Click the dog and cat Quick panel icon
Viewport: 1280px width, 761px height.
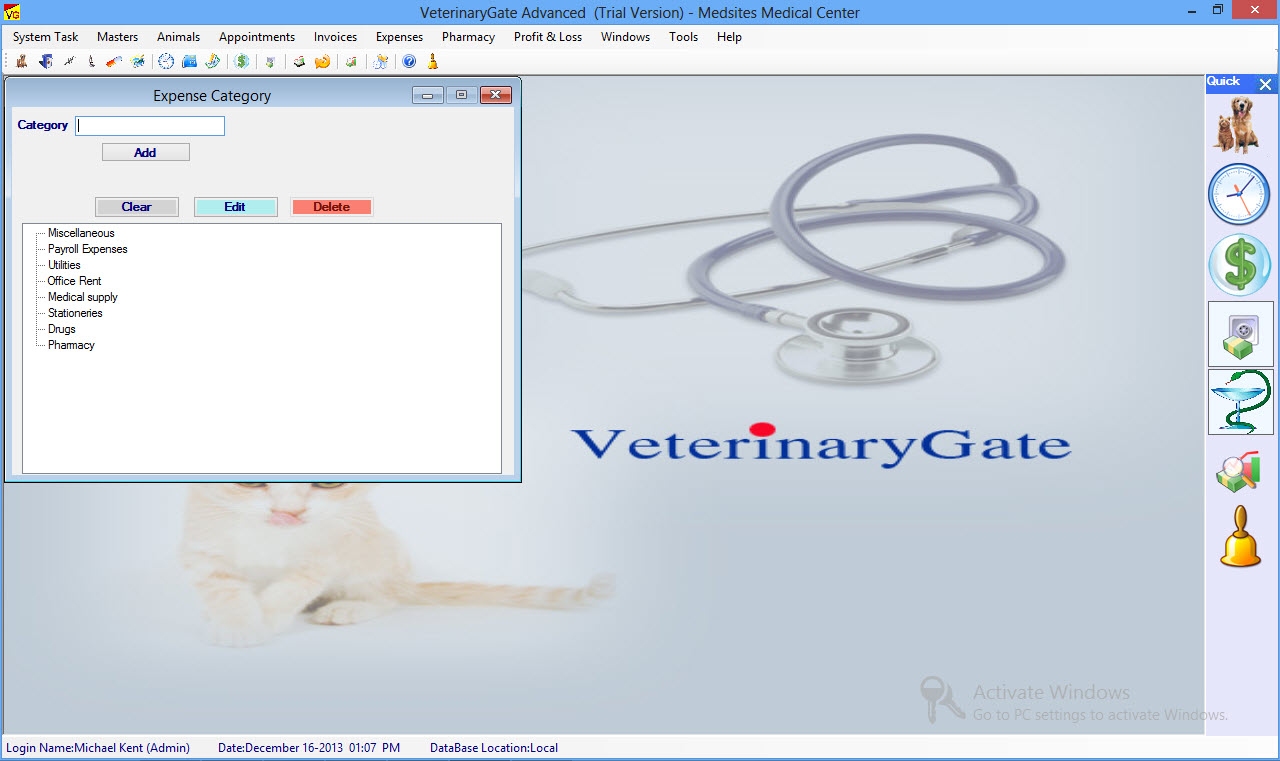[x=1240, y=125]
